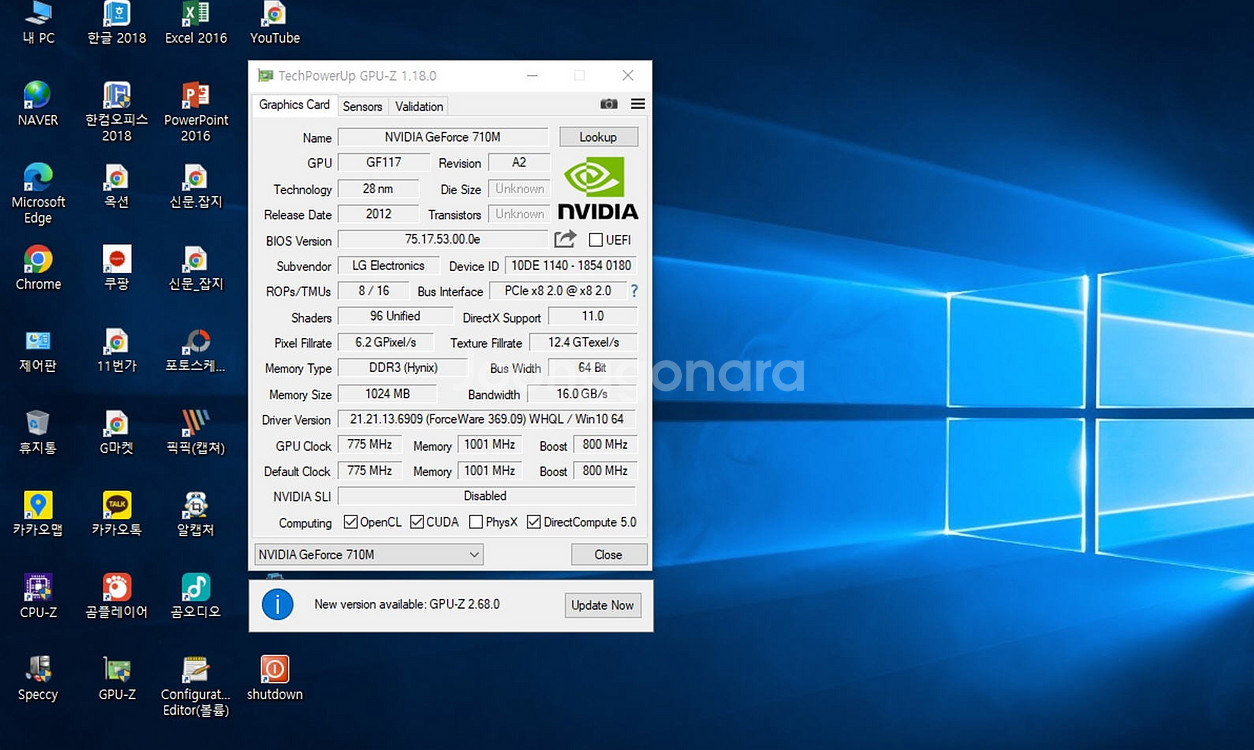This screenshot has height=750, width=1254.
Task: Click the Technology field showing 28 nm
Action: [377, 188]
